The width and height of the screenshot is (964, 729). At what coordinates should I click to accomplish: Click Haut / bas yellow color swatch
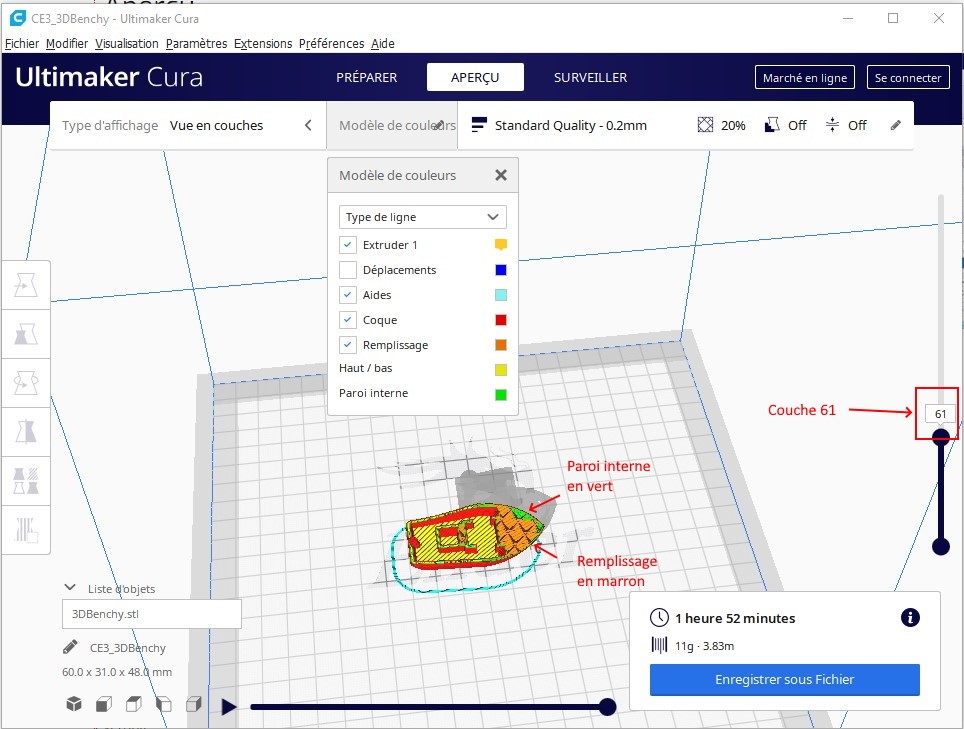coord(500,369)
